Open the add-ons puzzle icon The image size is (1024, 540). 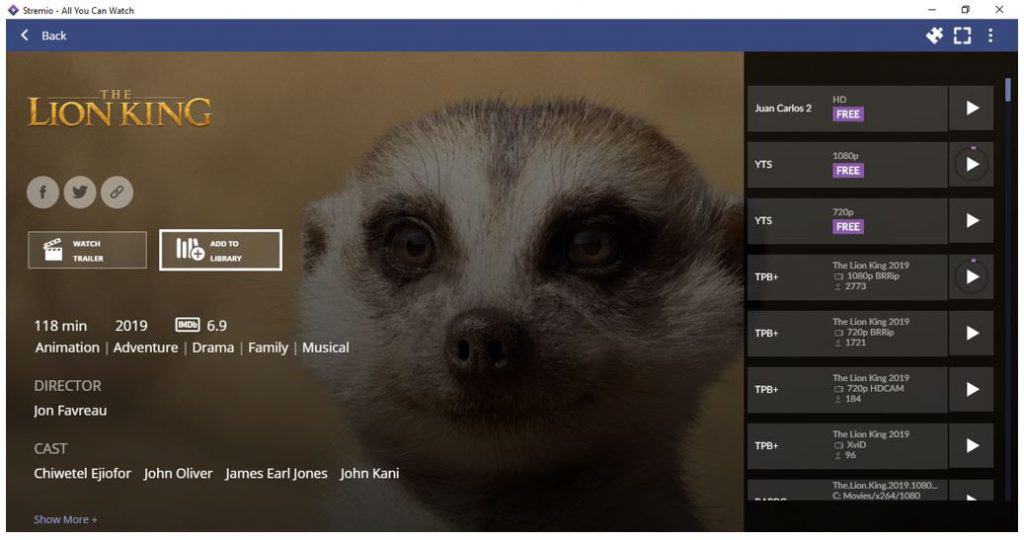(x=935, y=35)
